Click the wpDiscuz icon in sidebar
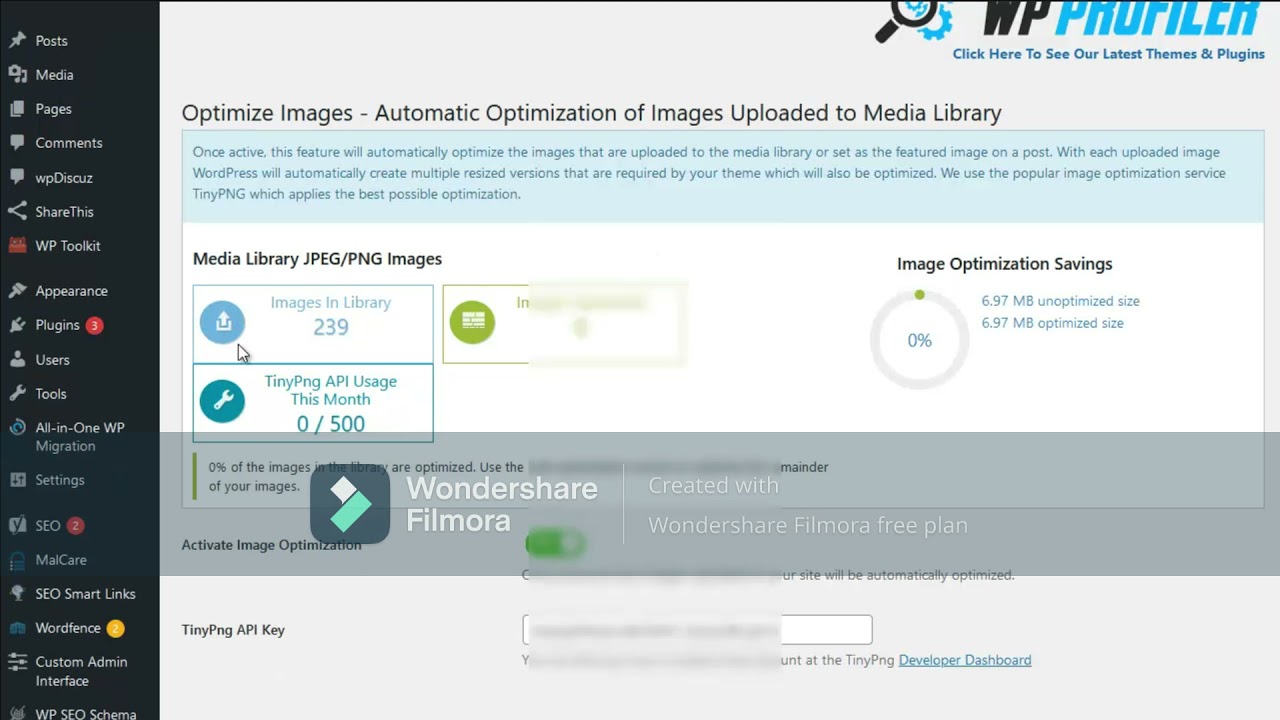The height and width of the screenshot is (720, 1280). click(x=17, y=178)
